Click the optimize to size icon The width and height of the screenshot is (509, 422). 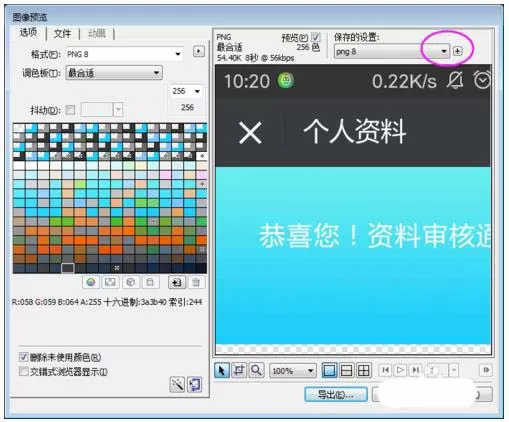[x=195, y=385]
